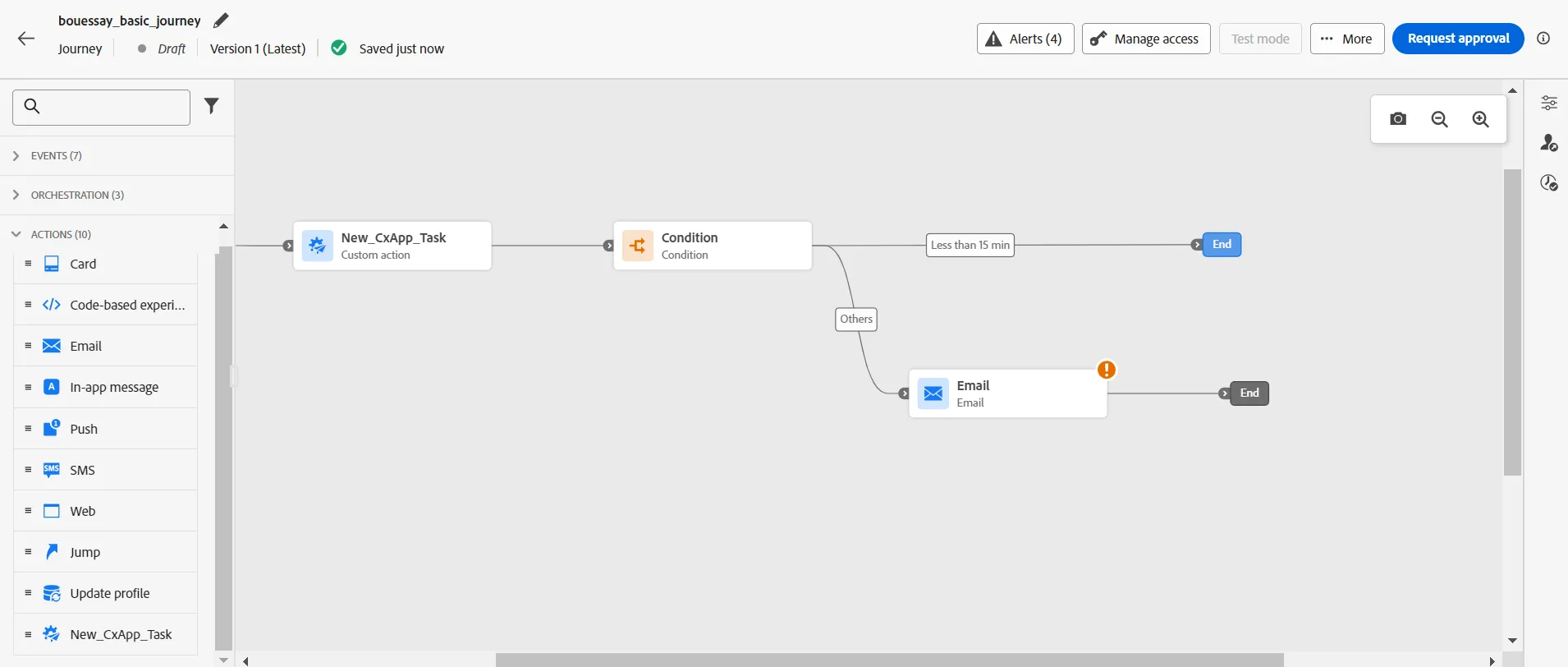The width and height of the screenshot is (1568, 667).
Task: Click Version 1 (Latest) label
Action: click(x=258, y=48)
